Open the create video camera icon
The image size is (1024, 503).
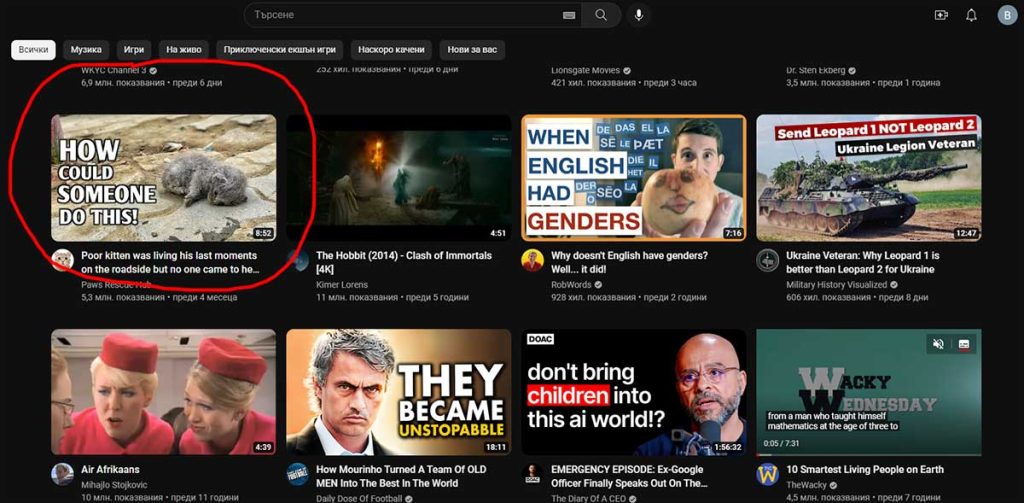[x=941, y=15]
